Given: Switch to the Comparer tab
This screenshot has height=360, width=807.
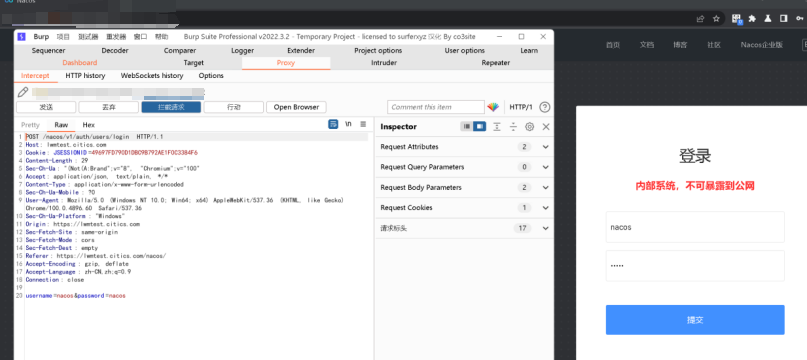Looking at the screenshot, I should click(x=180, y=50).
